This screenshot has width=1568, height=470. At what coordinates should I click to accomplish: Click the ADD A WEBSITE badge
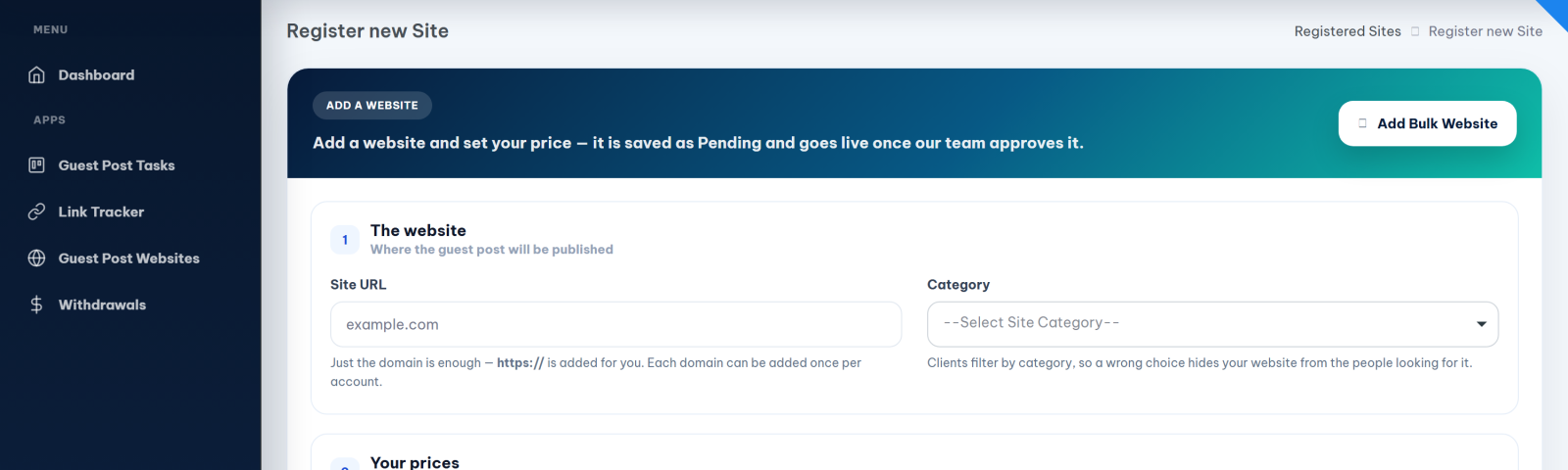point(372,105)
